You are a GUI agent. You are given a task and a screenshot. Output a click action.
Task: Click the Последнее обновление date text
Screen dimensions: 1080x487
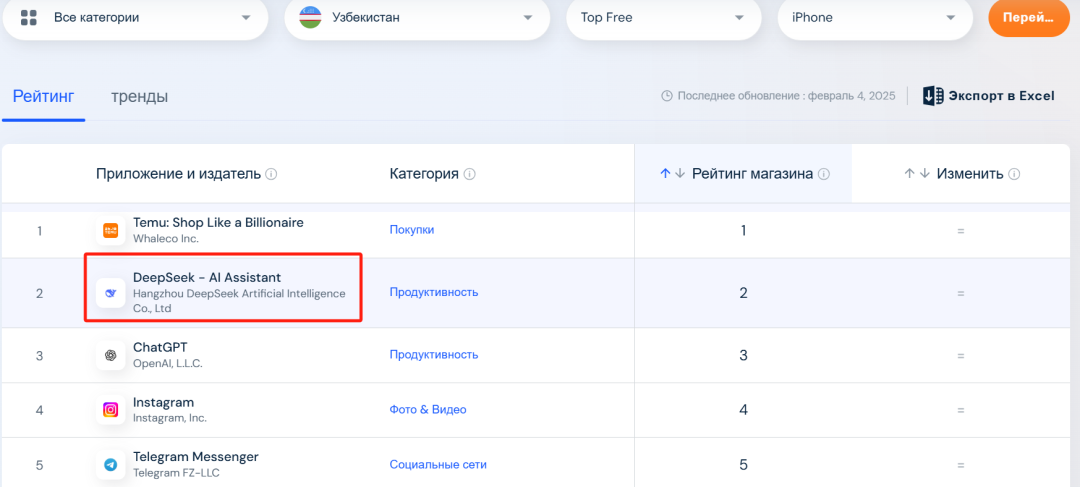tap(787, 96)
